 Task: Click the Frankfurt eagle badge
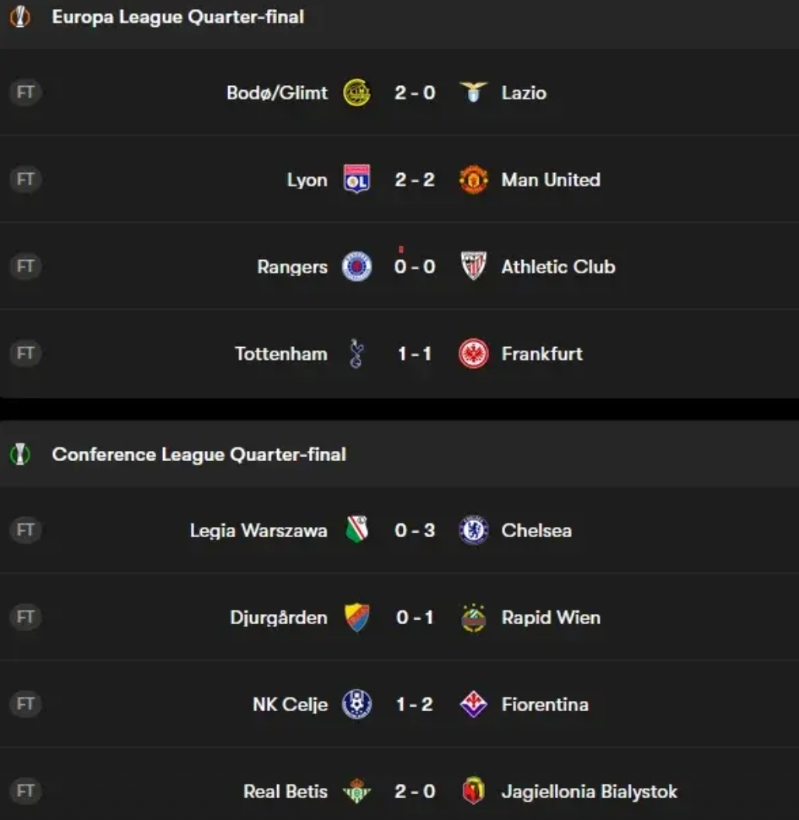click(x=474, y=354)
